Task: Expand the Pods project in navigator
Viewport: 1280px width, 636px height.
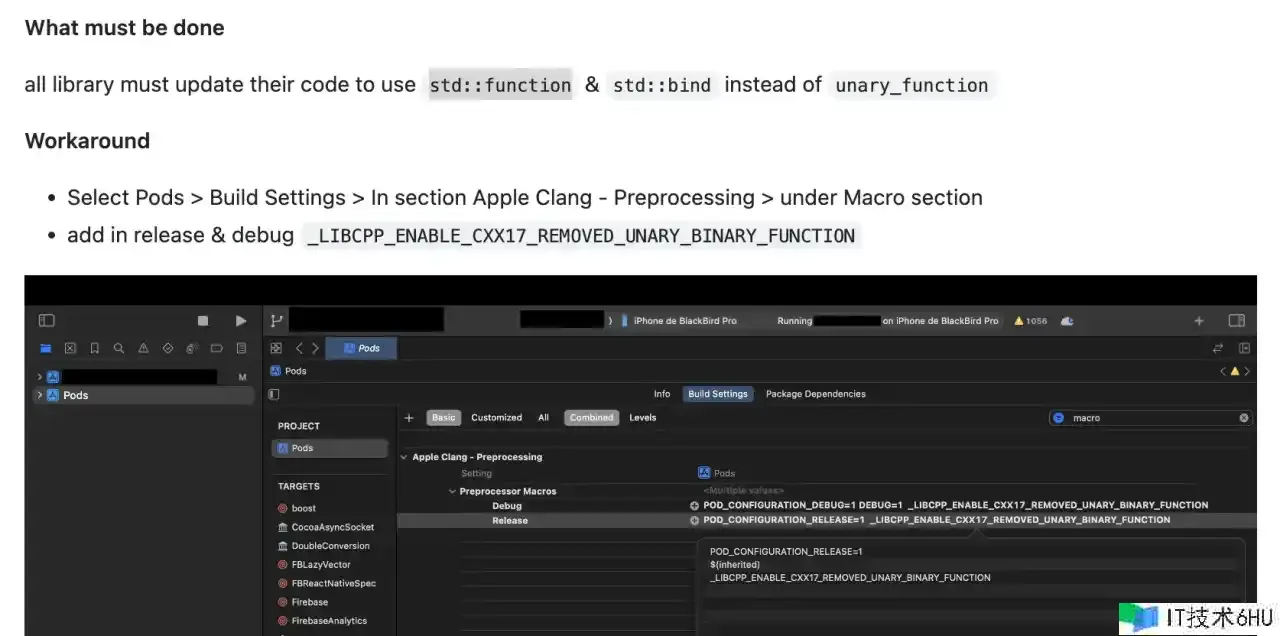Action: tap(40, 395)
